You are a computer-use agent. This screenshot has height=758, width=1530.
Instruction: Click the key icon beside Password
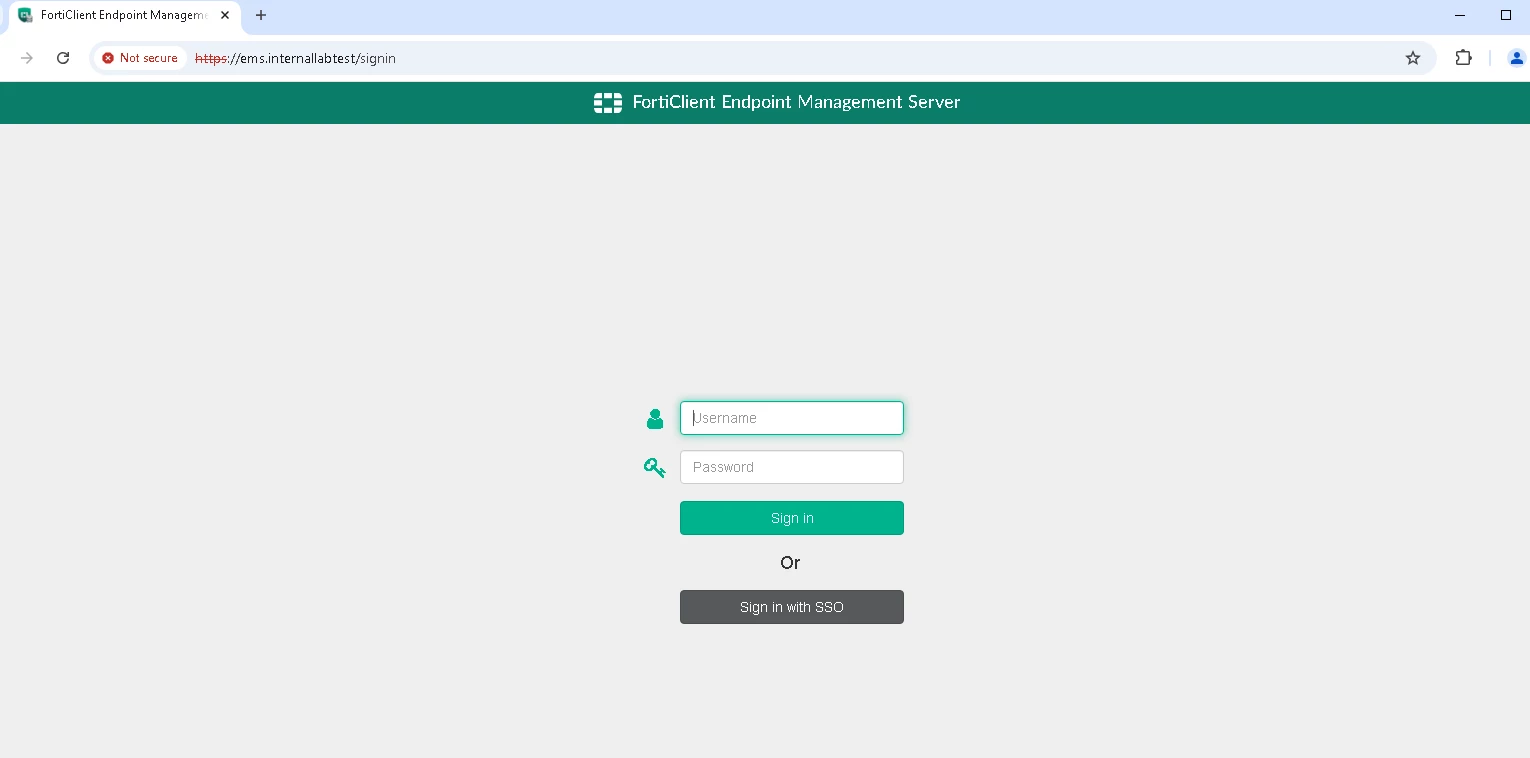point(655,467)
